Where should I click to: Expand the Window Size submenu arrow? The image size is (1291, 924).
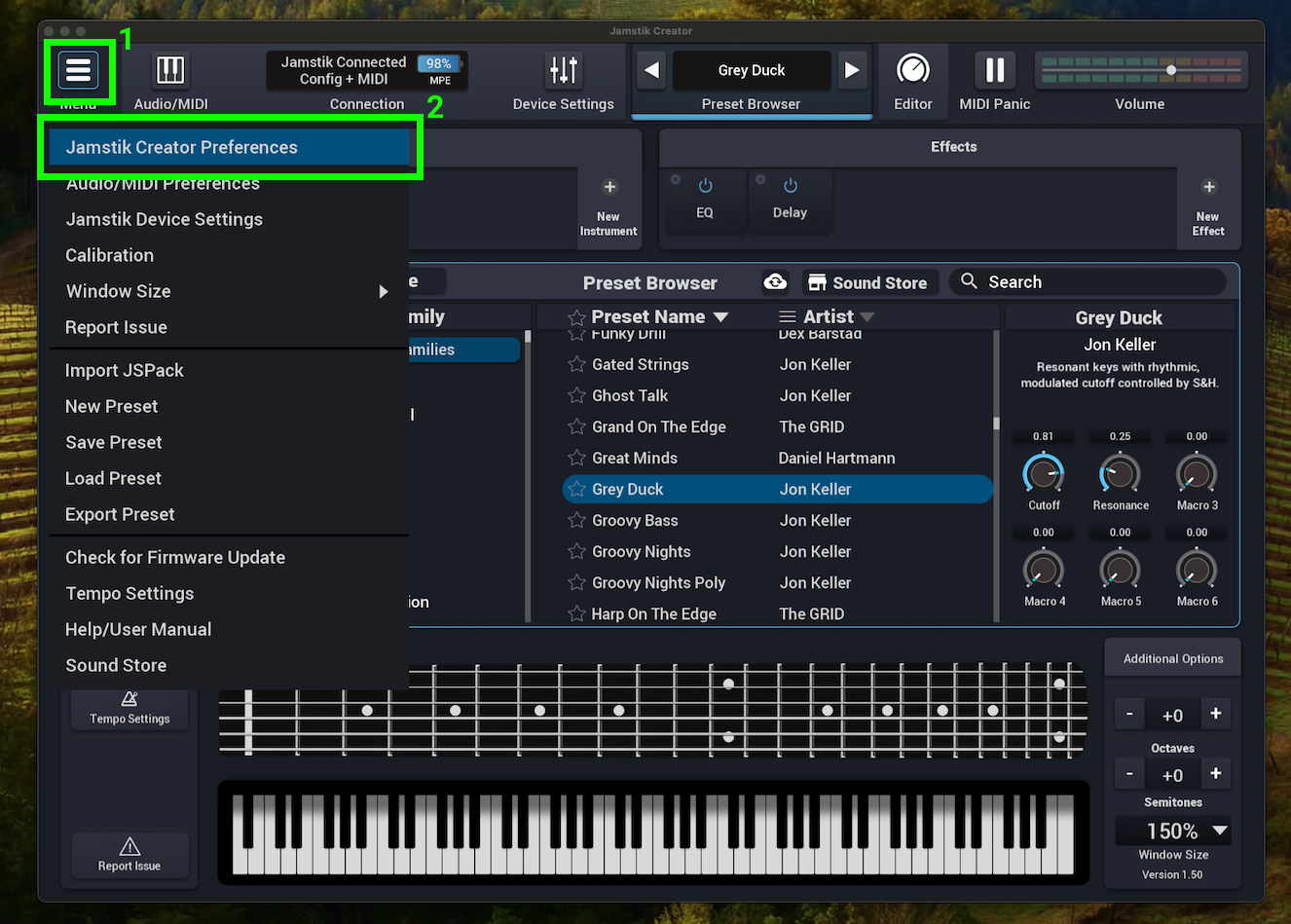point(383,291)
